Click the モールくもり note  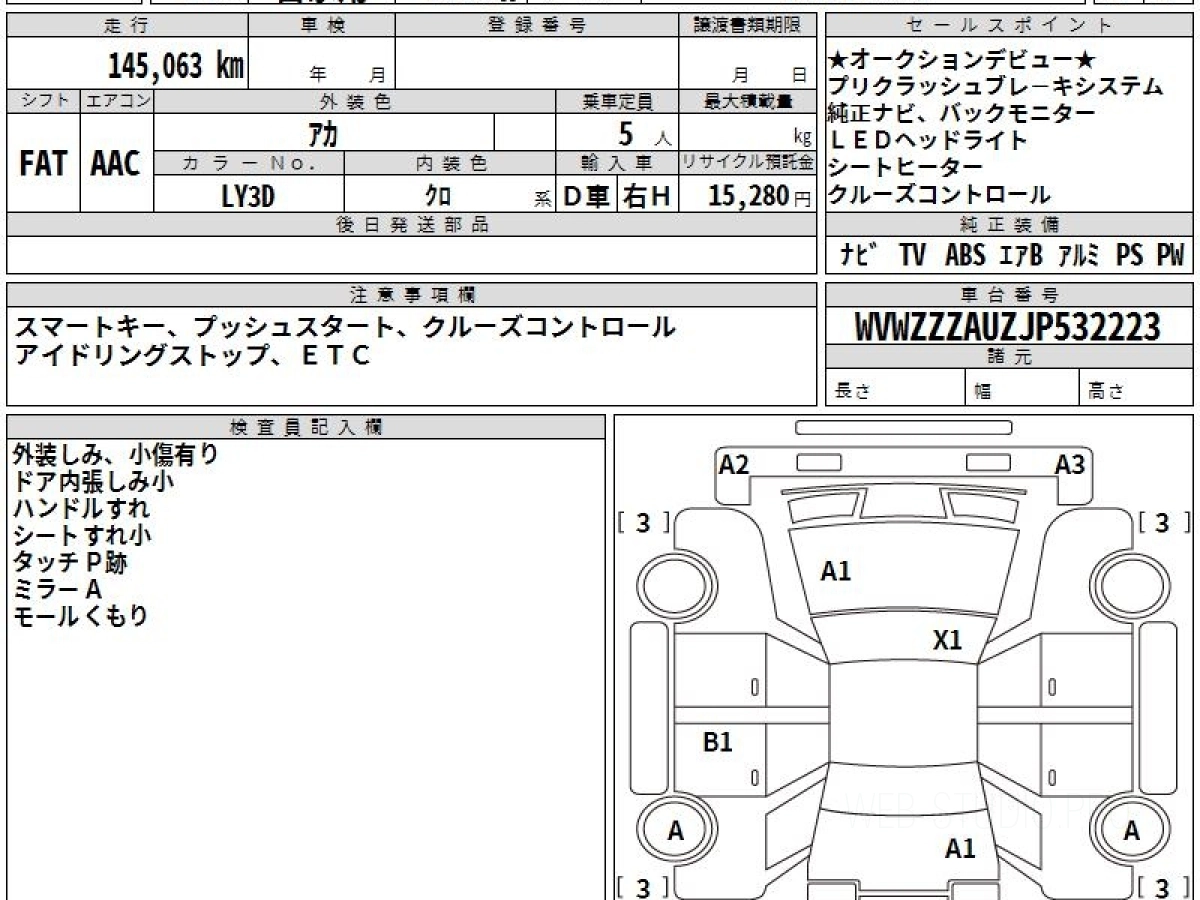[80, 616]
